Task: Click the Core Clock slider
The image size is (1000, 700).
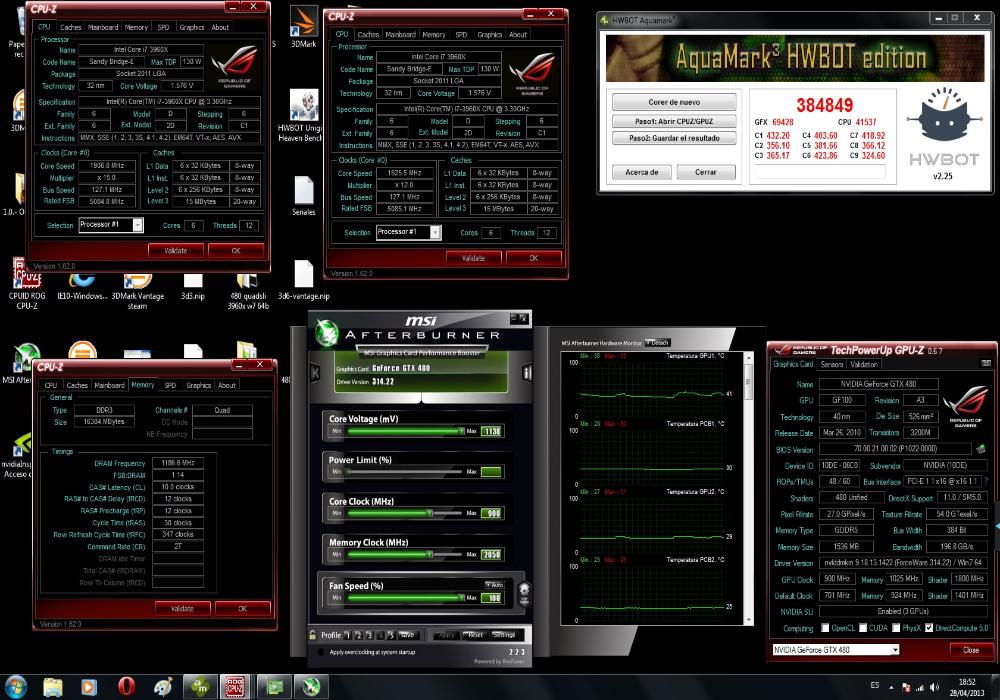Action: pyautogui.click(x=406, y=513)
